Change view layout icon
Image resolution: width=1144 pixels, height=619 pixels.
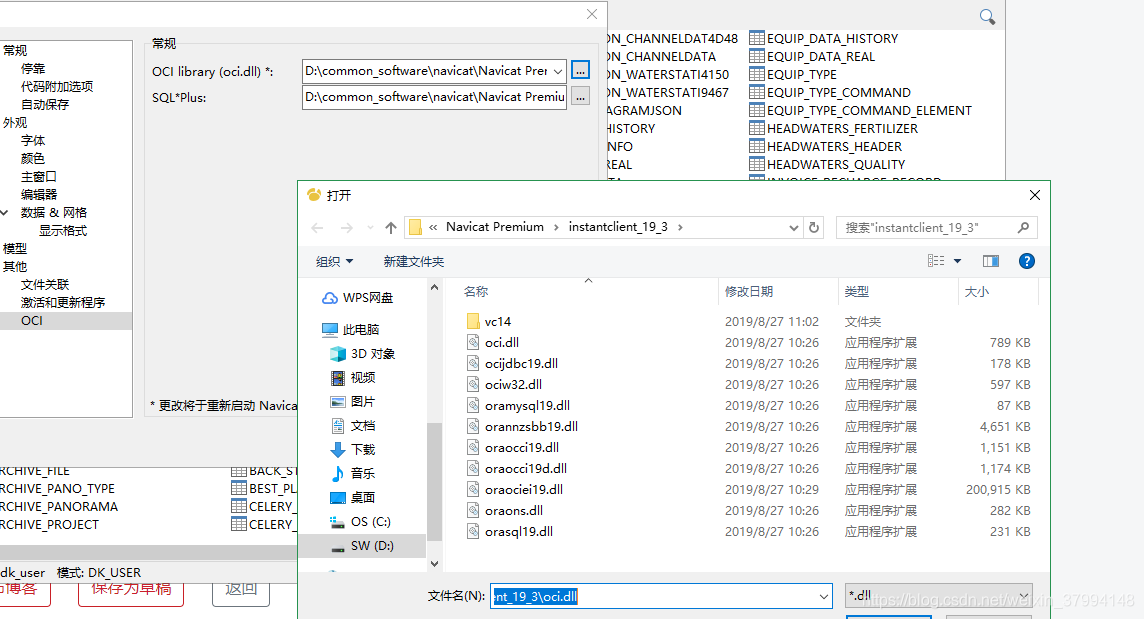(x=936, y=261)
